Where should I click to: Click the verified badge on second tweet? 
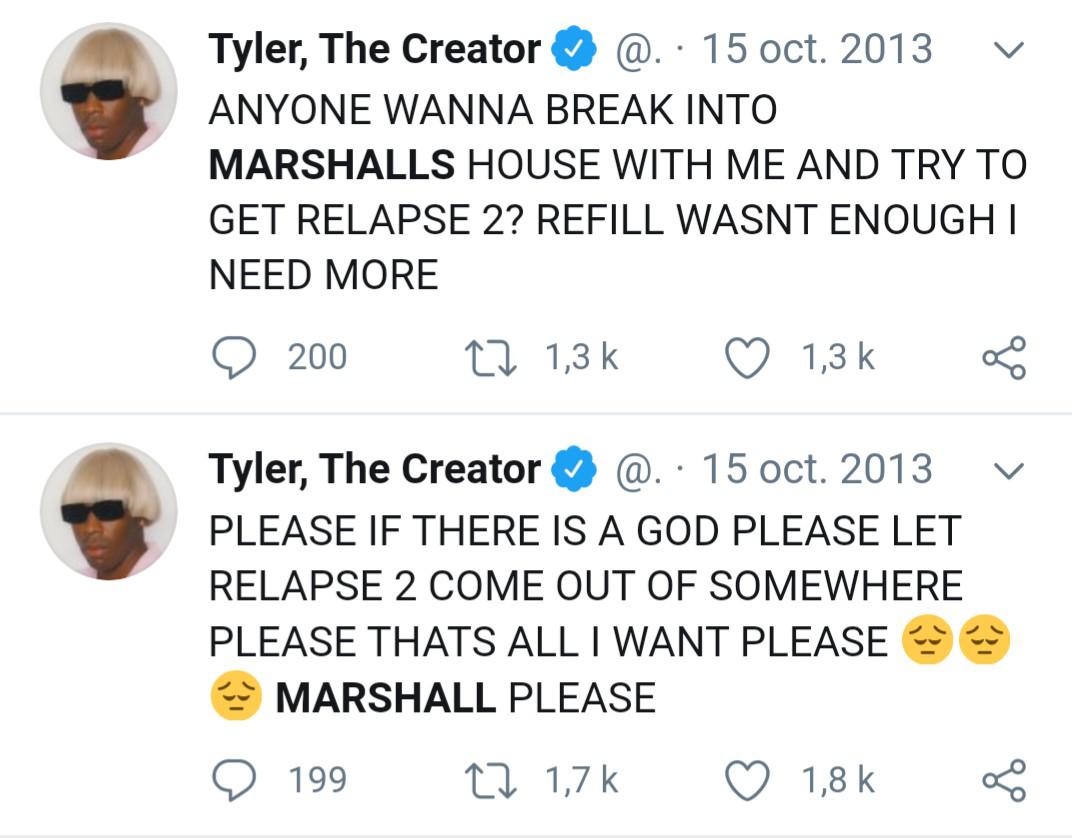point(574,470)
